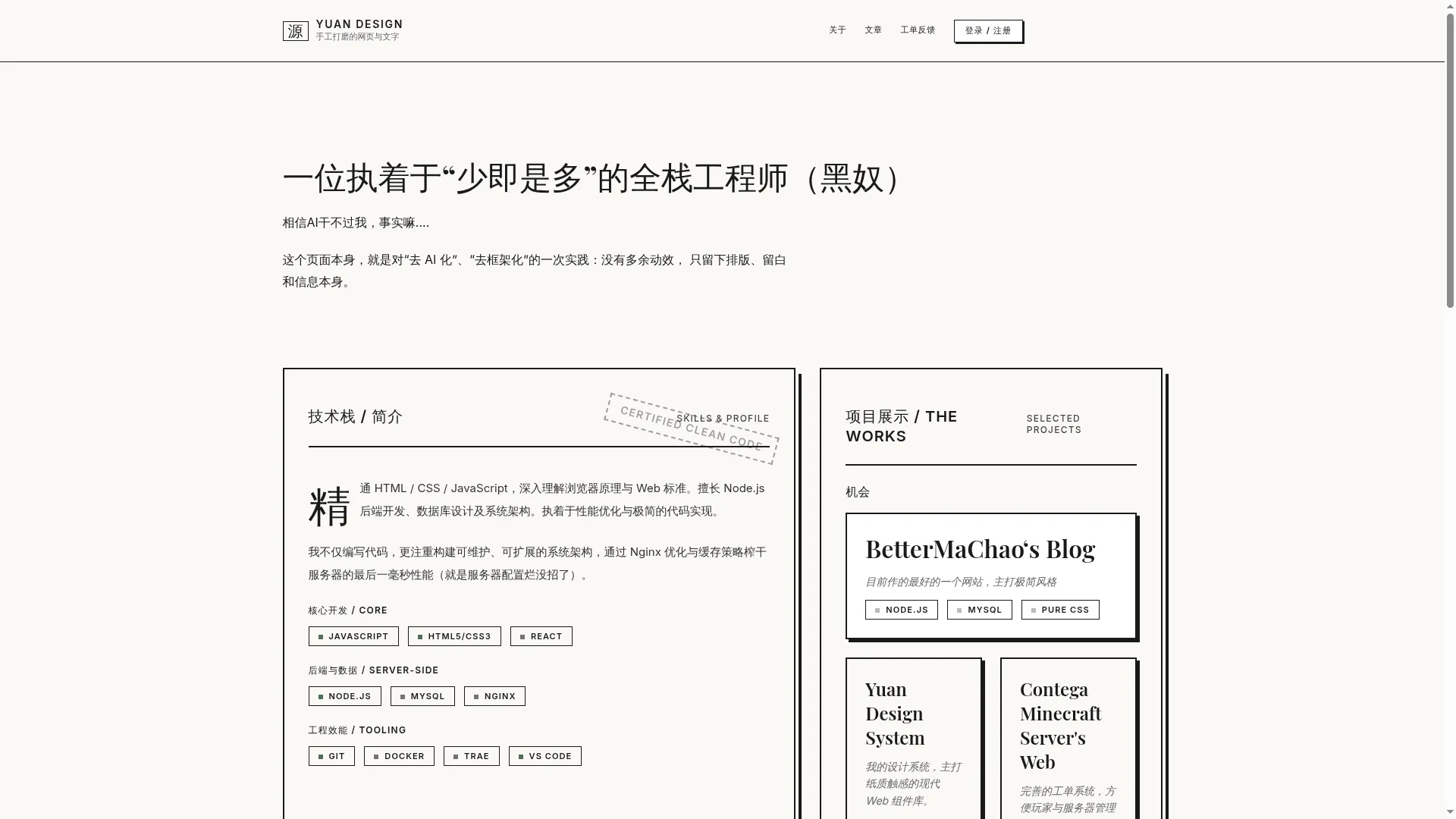1456x819 pixels.
Task: Open the Yuan Design System card
Action: coord(895,714)
